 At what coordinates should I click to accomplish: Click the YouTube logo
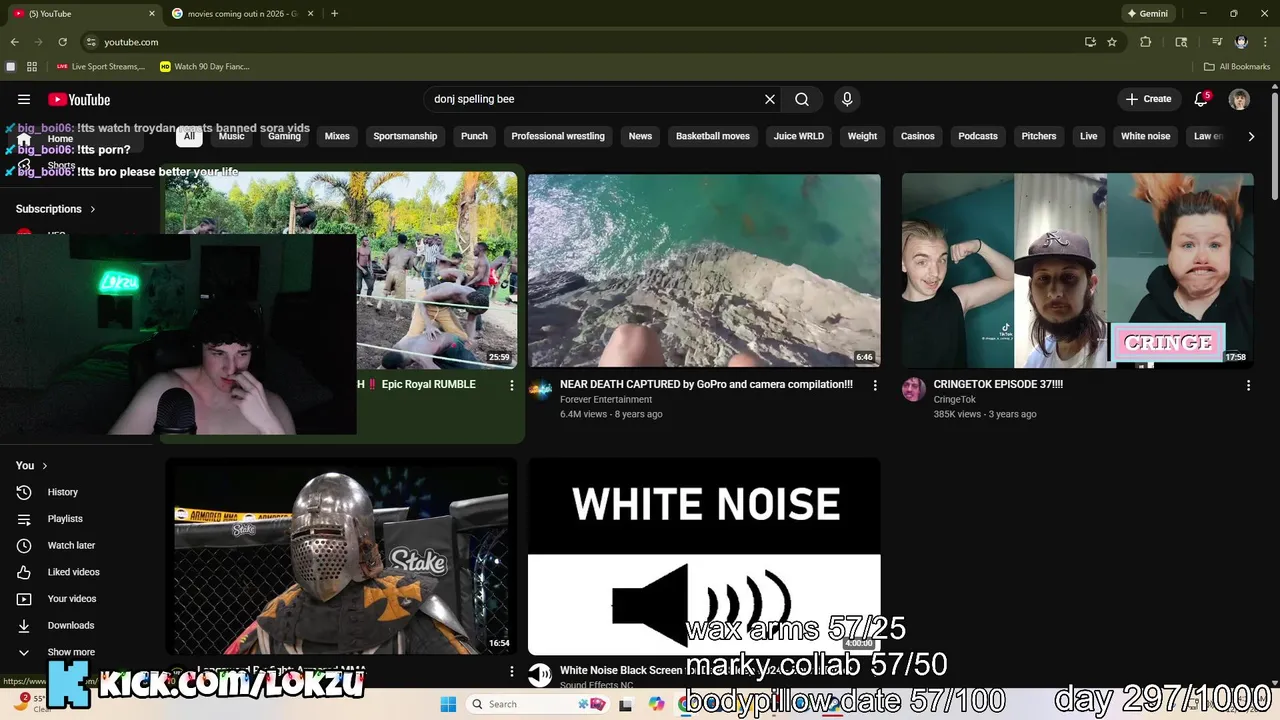click(79, 99)
